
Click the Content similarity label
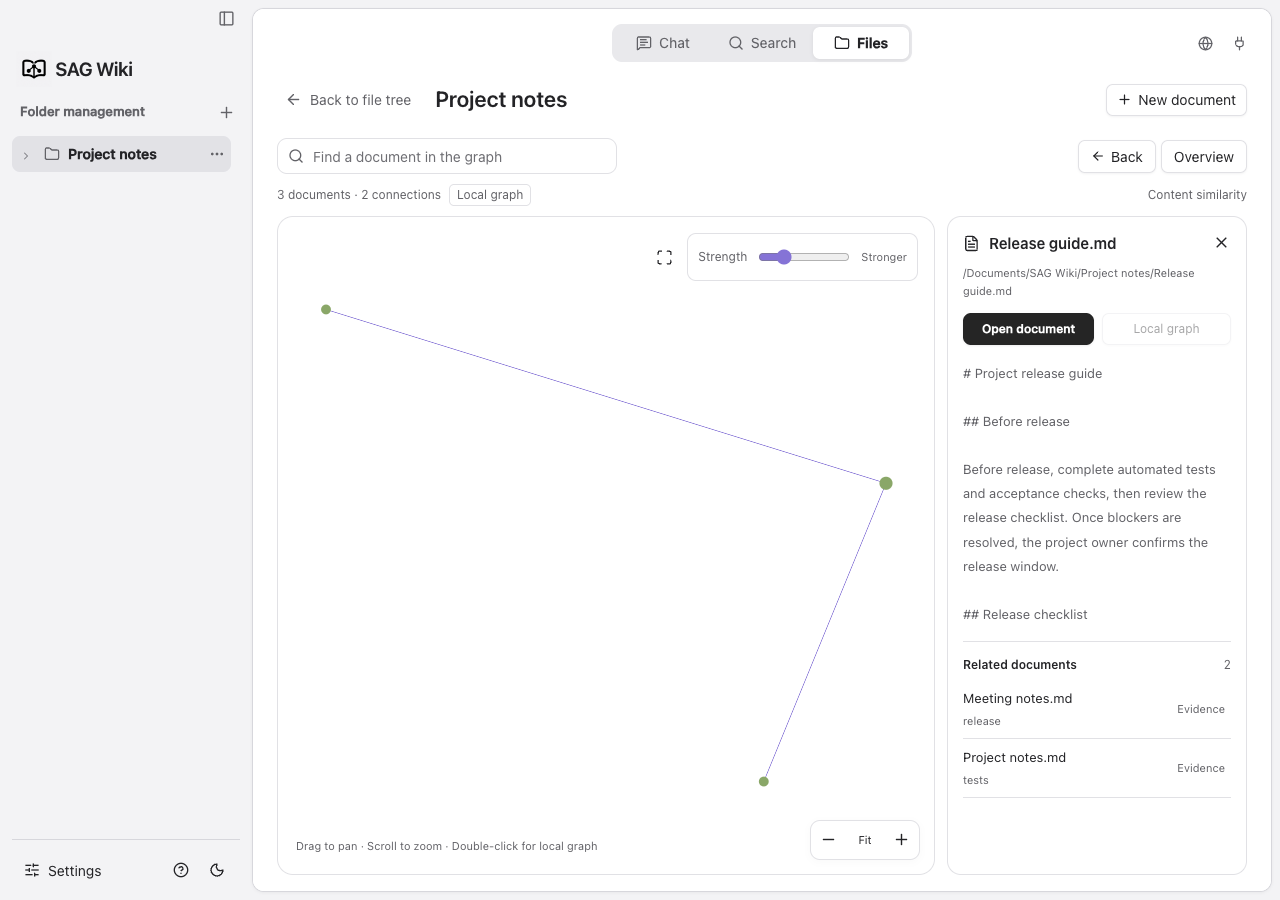tap(1197, 195)
